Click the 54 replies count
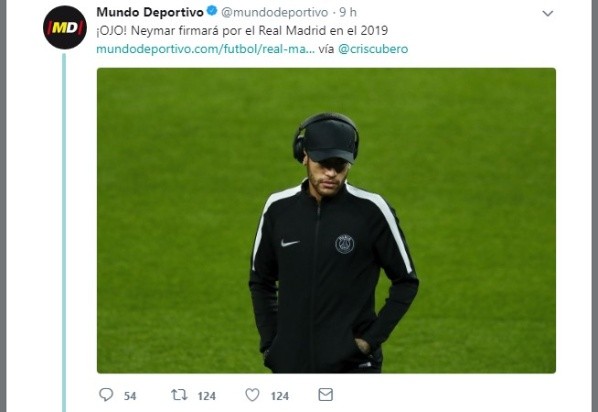598x412 pixels. (x=130, y=396)
